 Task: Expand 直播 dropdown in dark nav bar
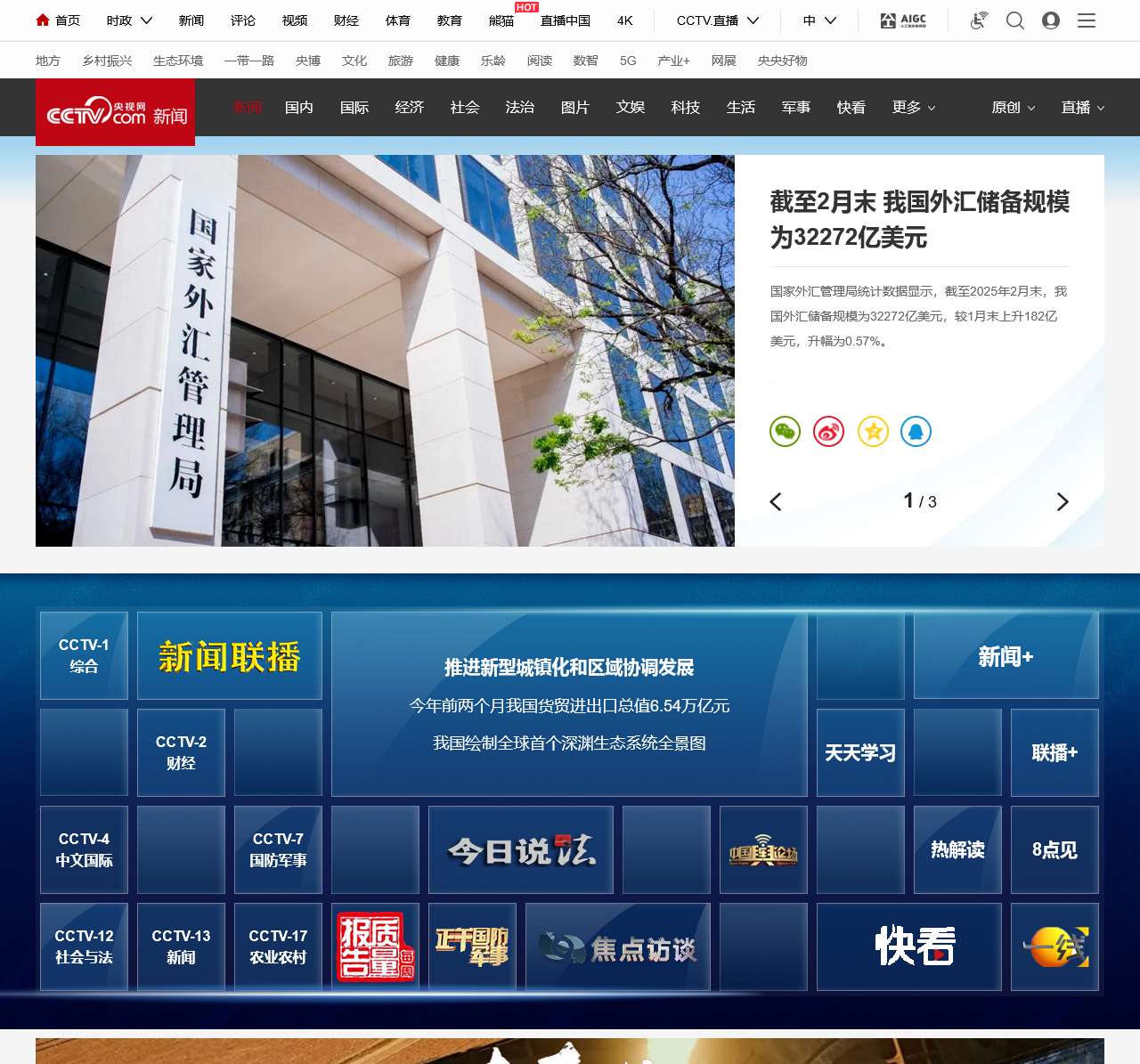1083,108
